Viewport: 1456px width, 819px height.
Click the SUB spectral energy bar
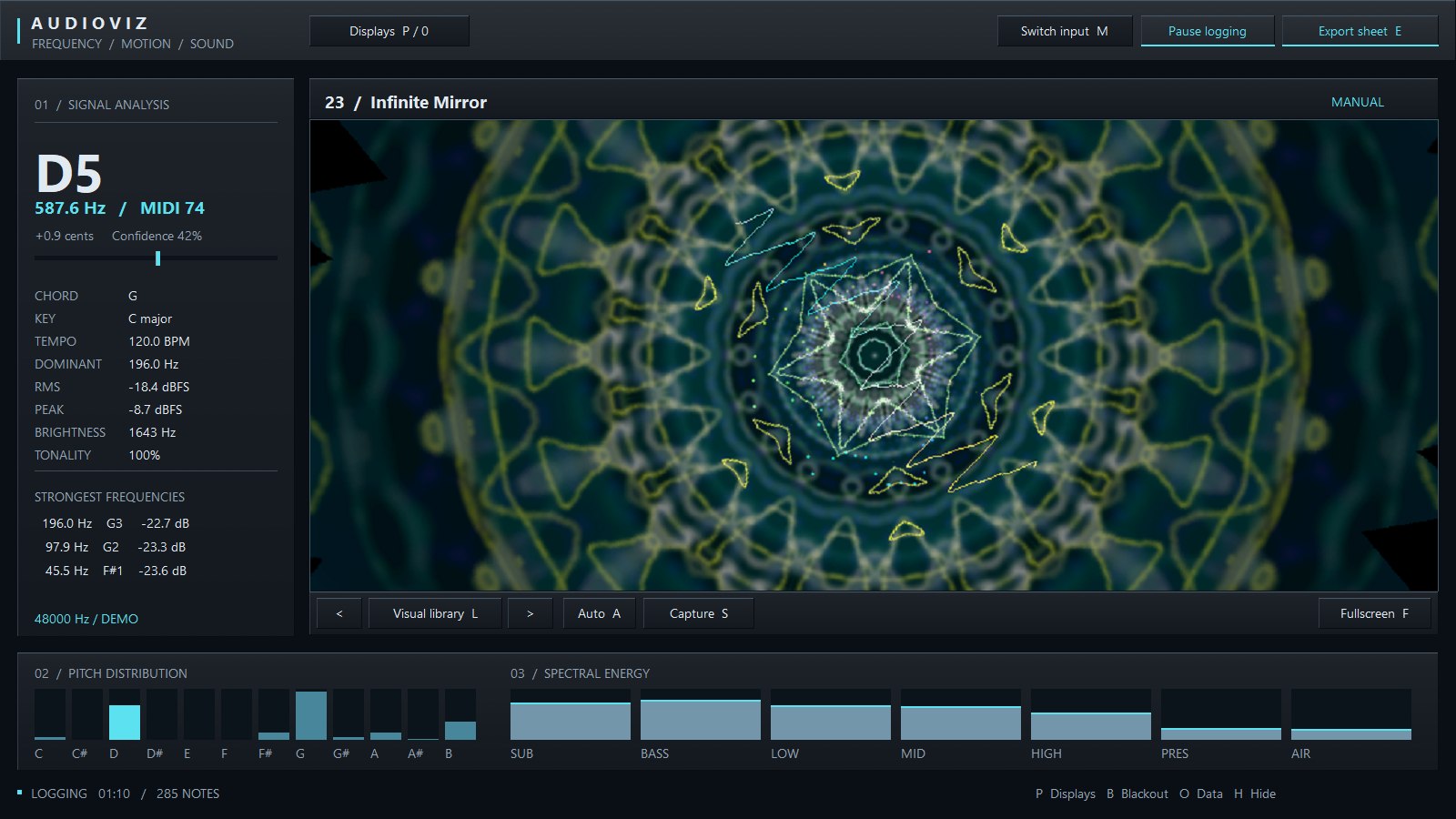(571, 714)
